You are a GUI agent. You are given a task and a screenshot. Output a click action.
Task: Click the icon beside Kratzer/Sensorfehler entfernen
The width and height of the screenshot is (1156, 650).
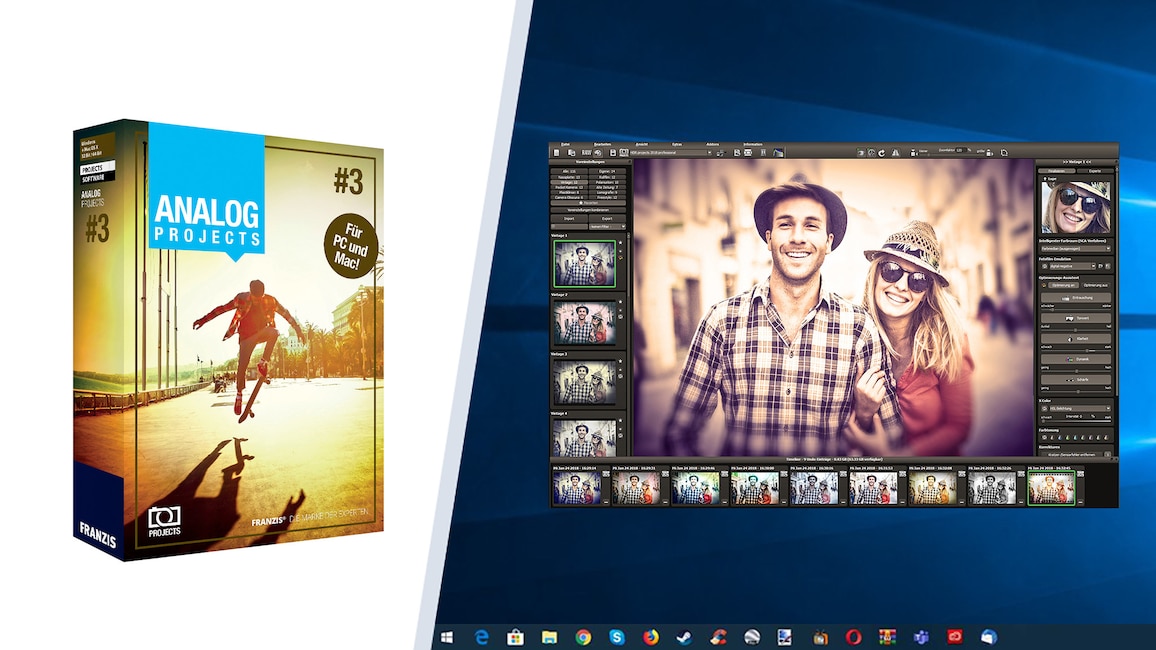tap(1107, 455)
